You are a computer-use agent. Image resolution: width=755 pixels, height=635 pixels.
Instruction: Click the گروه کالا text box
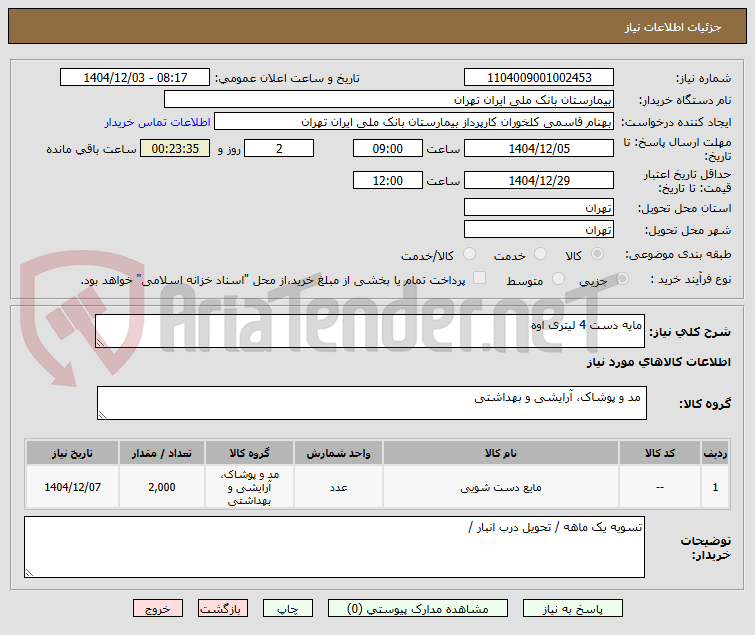pos(372,403)
